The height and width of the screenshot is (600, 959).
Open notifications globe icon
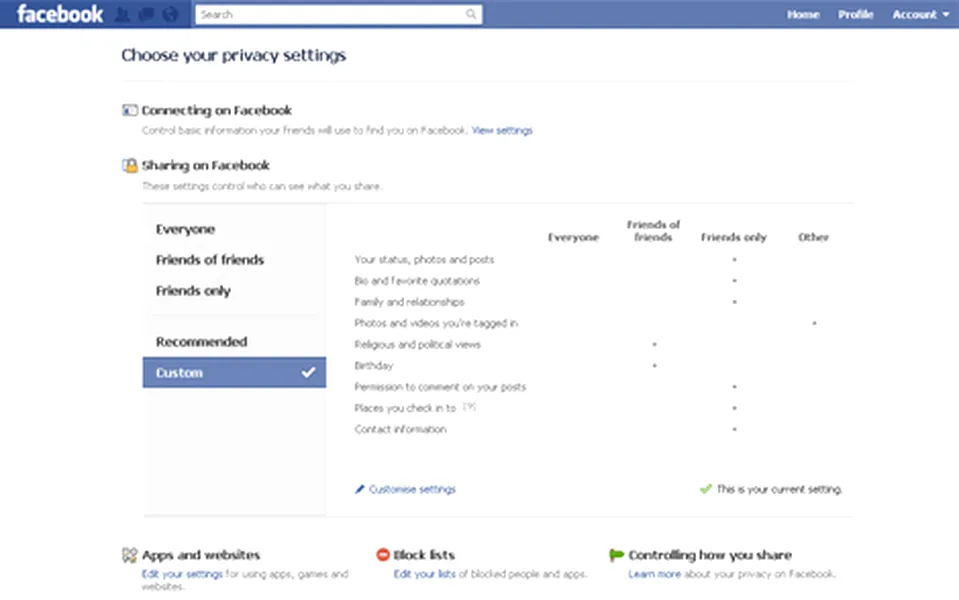pos(169,15)
